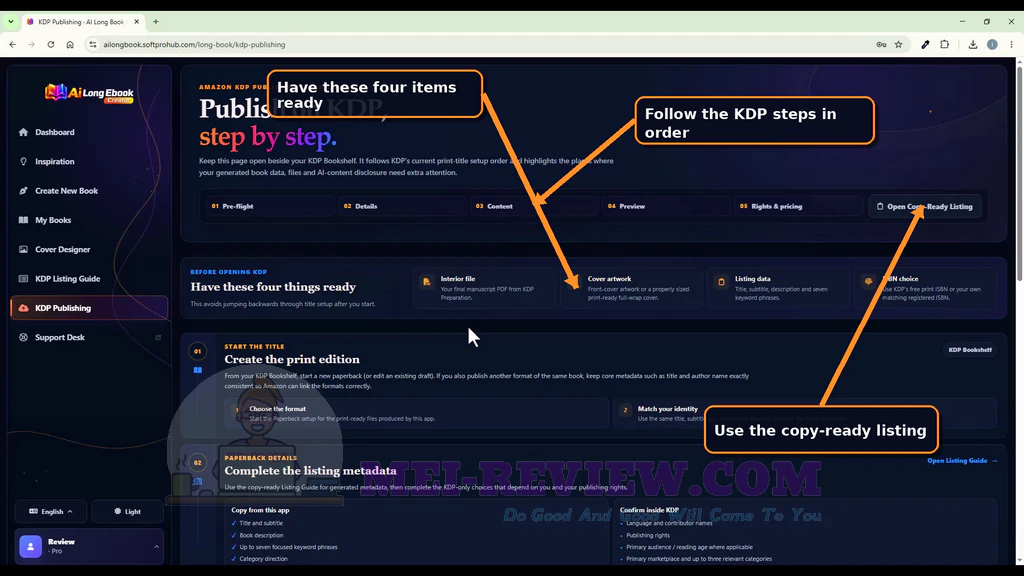This screenshot has width=1024, height=576.
Task: Open My Books page
Action: point(89,220)
